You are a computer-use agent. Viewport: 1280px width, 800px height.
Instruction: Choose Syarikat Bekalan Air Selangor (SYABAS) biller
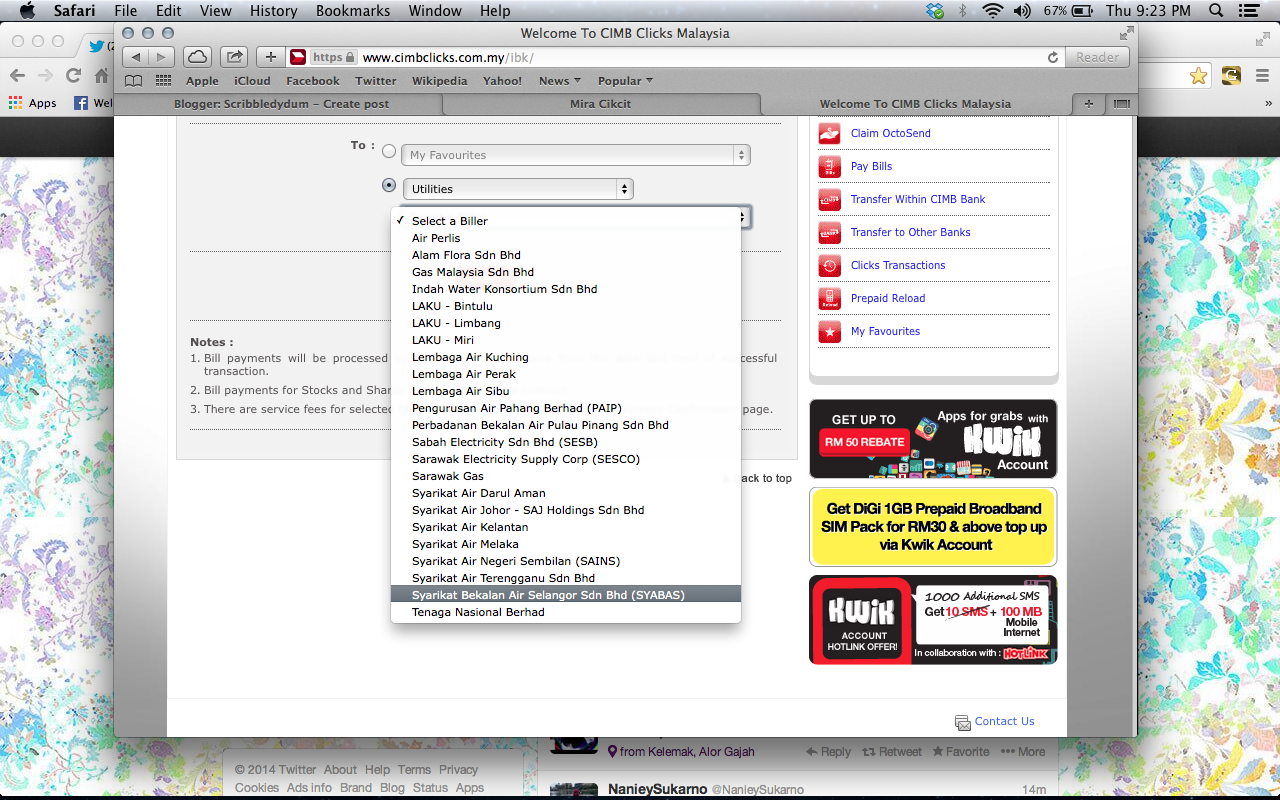[566, 595]
